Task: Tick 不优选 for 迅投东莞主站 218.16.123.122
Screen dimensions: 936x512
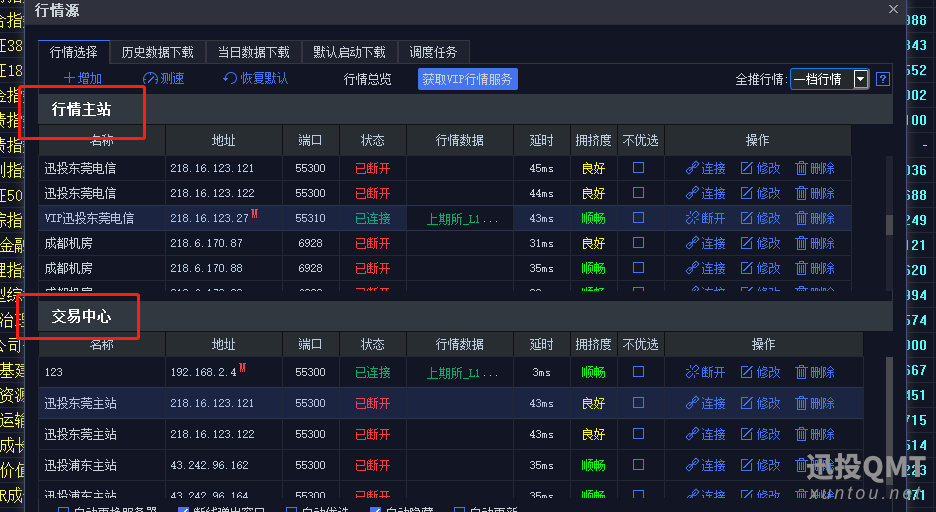Action: pos(638,434)
